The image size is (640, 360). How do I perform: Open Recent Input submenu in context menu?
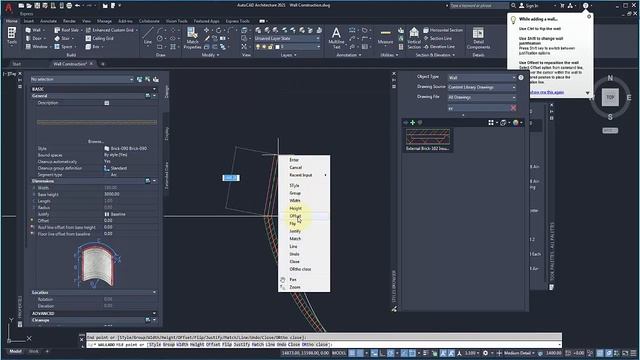pos(304,175)
